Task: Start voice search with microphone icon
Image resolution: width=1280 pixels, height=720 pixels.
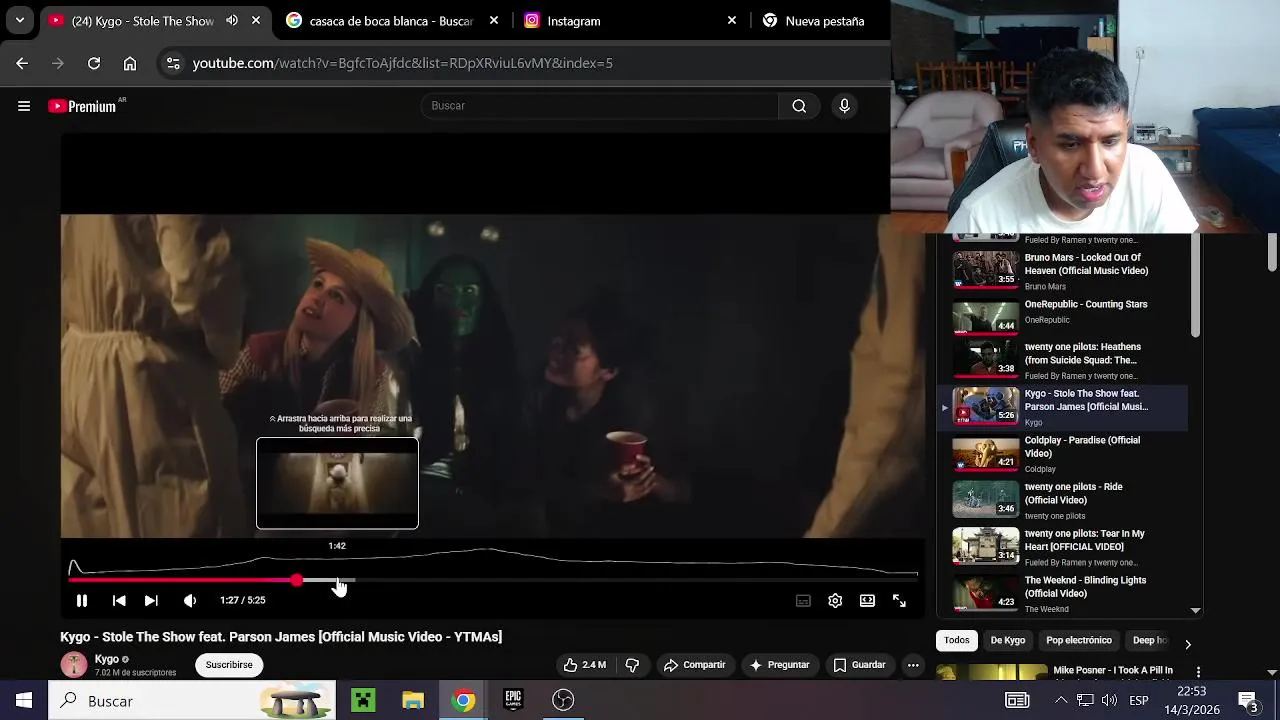Action: [845, 106]
